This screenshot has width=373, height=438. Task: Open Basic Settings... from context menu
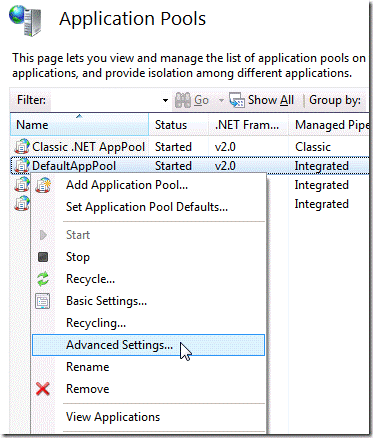coord(148,301)
